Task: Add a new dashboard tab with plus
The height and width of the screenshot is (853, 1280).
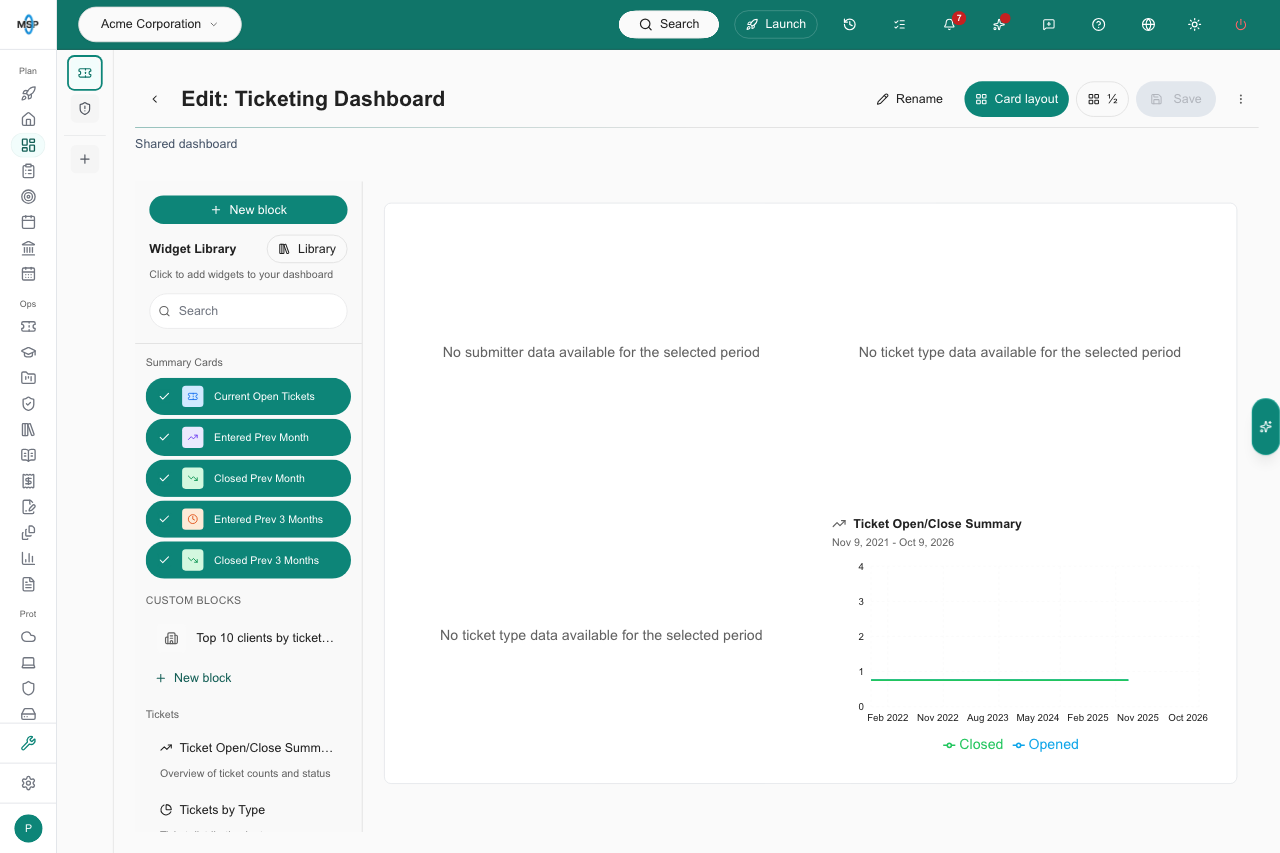Action: coord(85,159)
